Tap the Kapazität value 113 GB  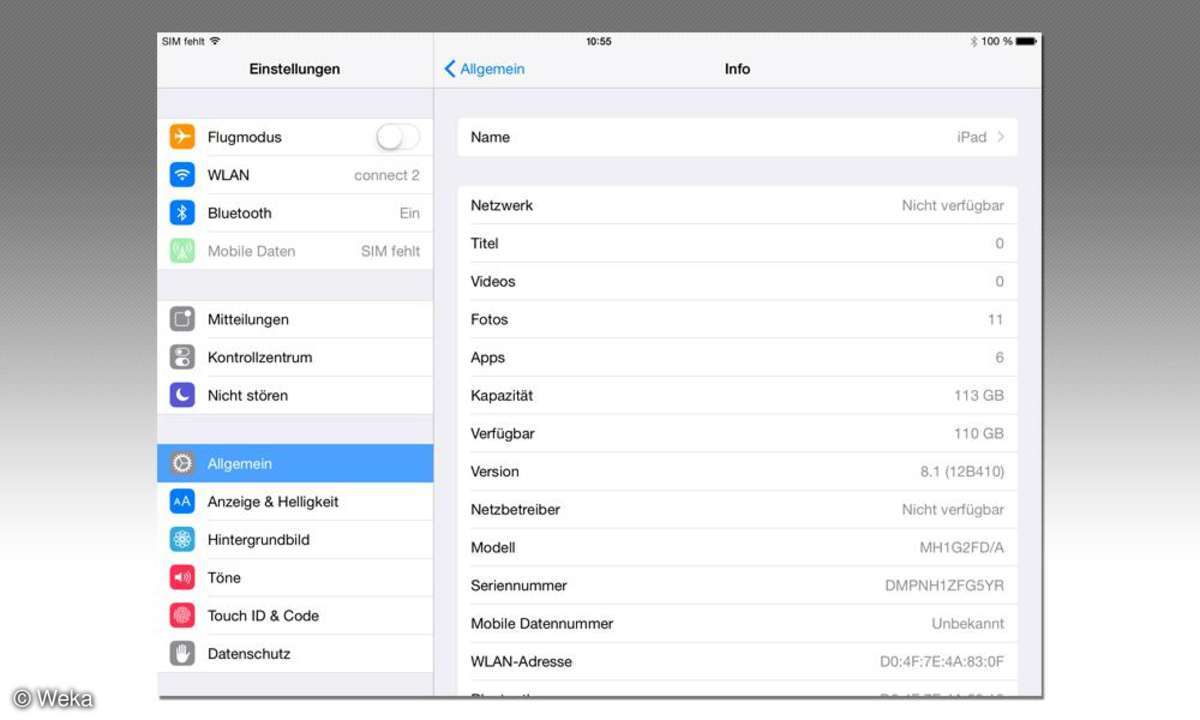coord(979,395)
